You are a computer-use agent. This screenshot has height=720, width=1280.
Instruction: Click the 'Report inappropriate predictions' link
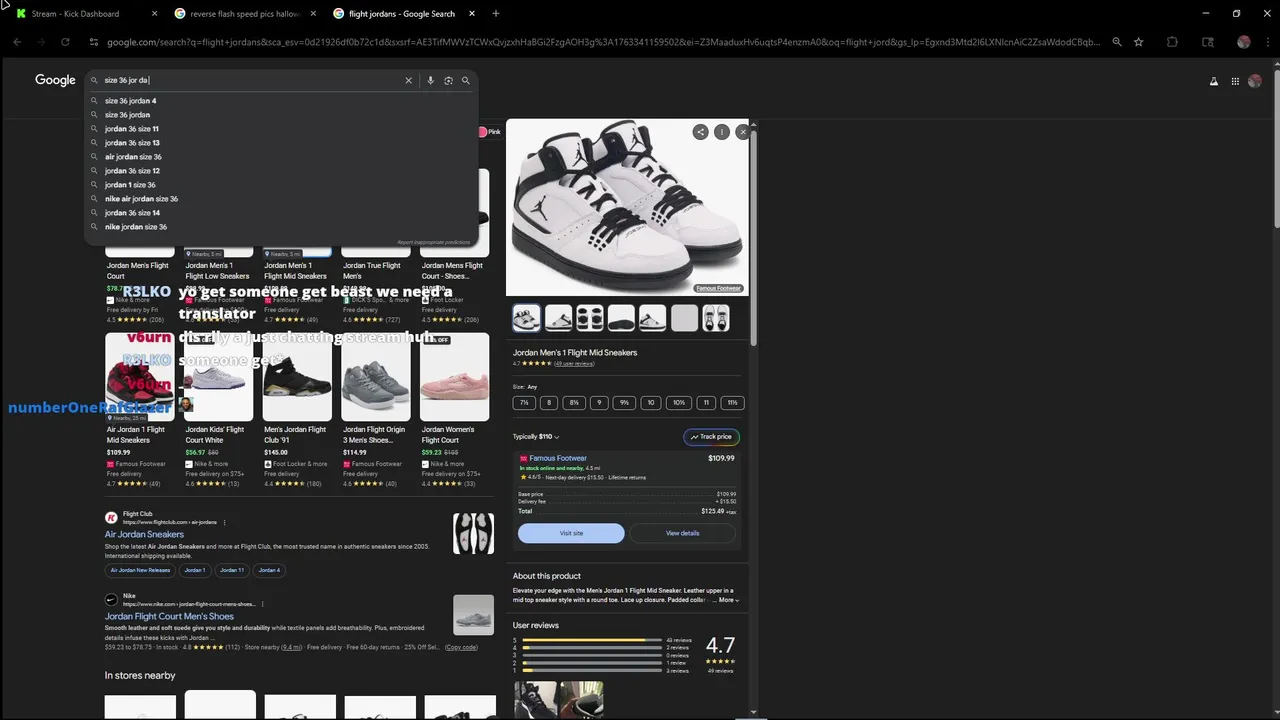click(x=433, y=242)
